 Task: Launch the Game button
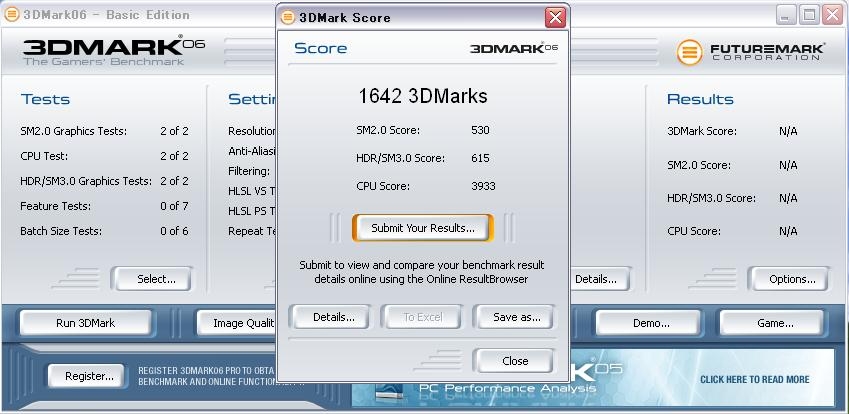coord(772,324)
